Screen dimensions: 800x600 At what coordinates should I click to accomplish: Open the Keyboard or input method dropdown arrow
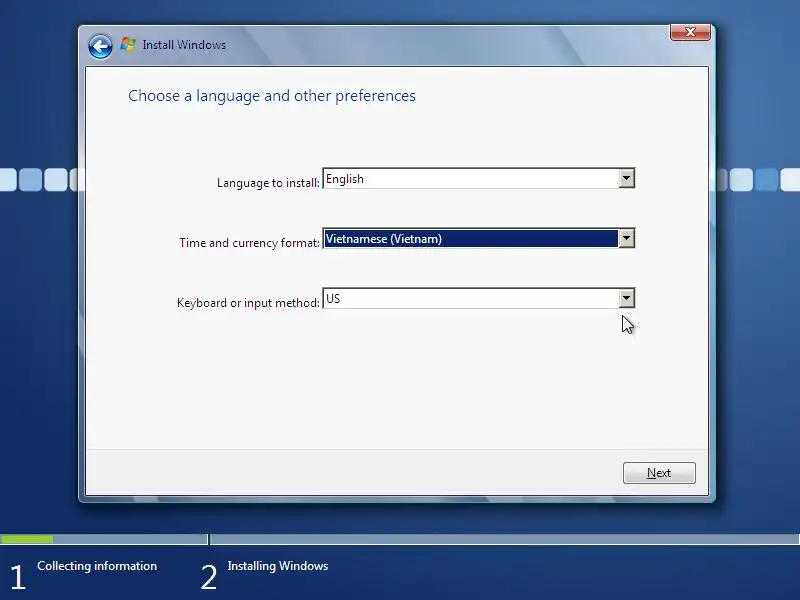coord(627,298)
